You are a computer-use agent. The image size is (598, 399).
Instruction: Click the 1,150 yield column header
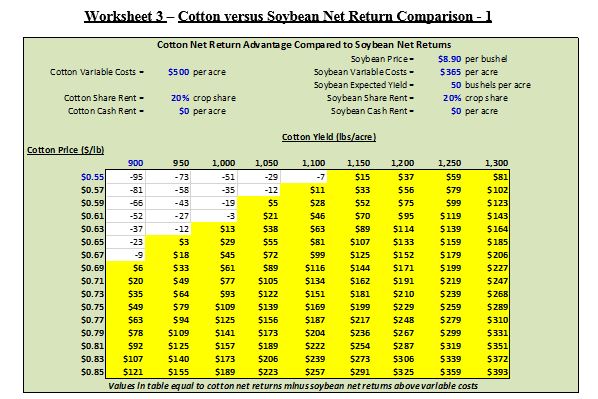(358, 163)
